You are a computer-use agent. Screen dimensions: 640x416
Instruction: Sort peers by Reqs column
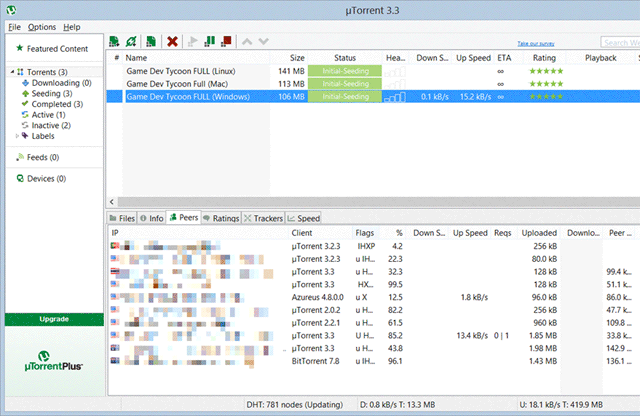502,233
